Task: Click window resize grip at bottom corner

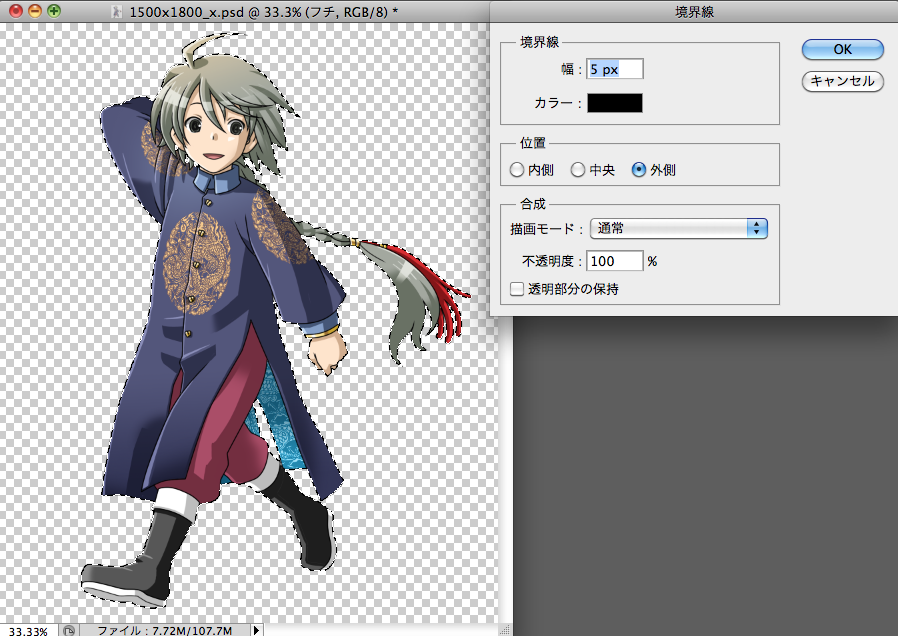Action: pyautogui.click(x=505, y=630)
